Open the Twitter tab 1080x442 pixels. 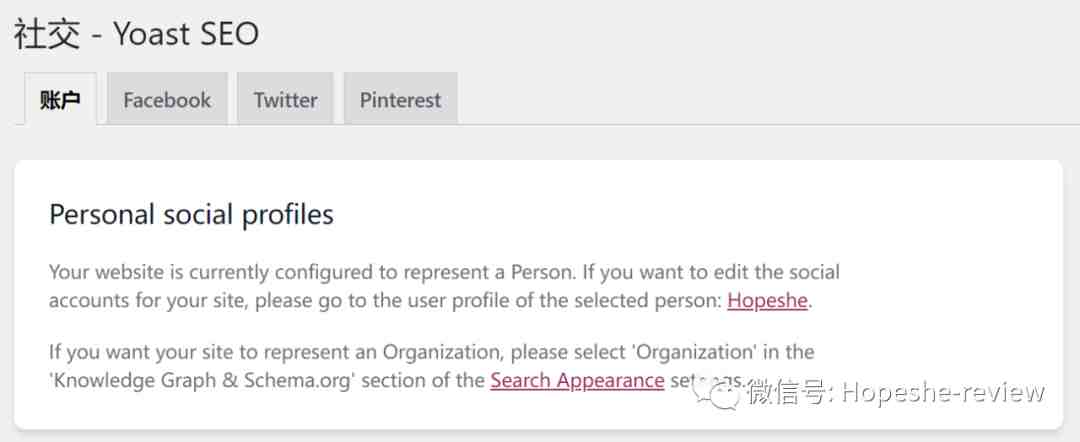click(x=285, y=99)
